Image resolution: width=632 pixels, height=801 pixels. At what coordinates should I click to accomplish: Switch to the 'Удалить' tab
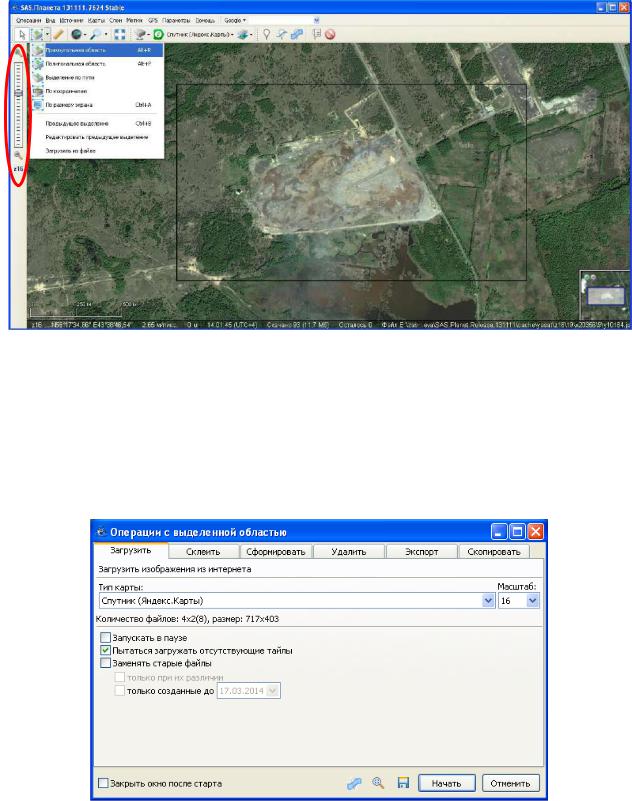(349, 552)
